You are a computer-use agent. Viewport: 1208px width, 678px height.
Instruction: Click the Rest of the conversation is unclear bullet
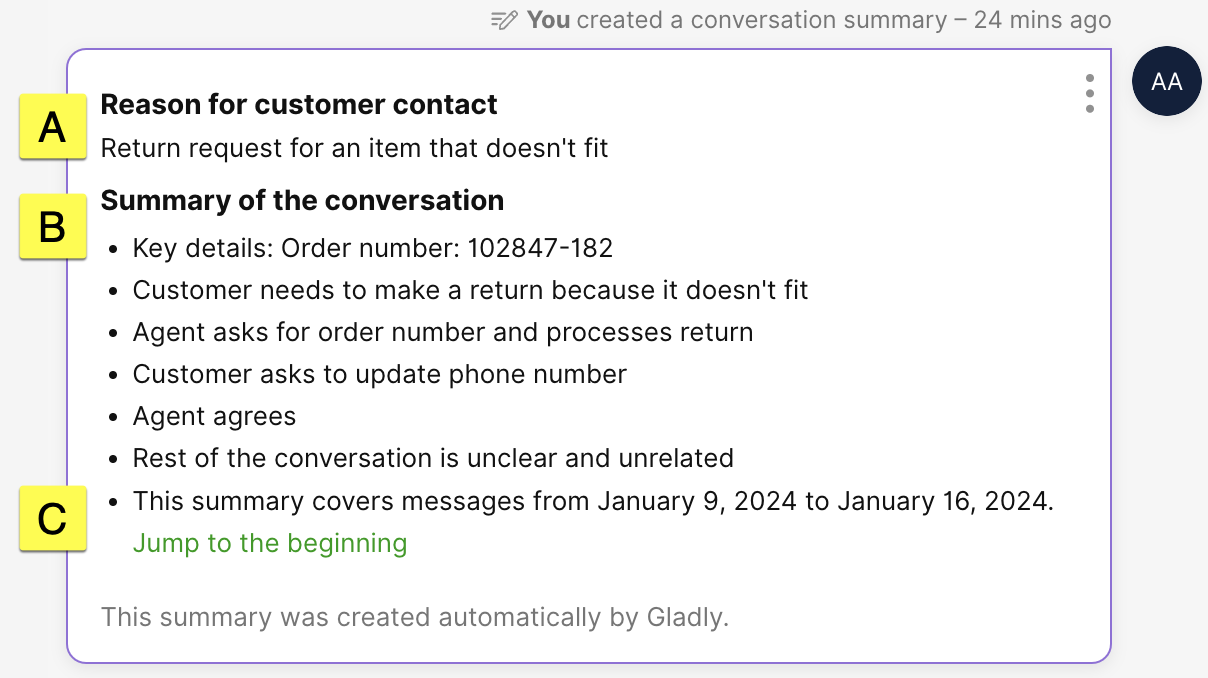433,458
